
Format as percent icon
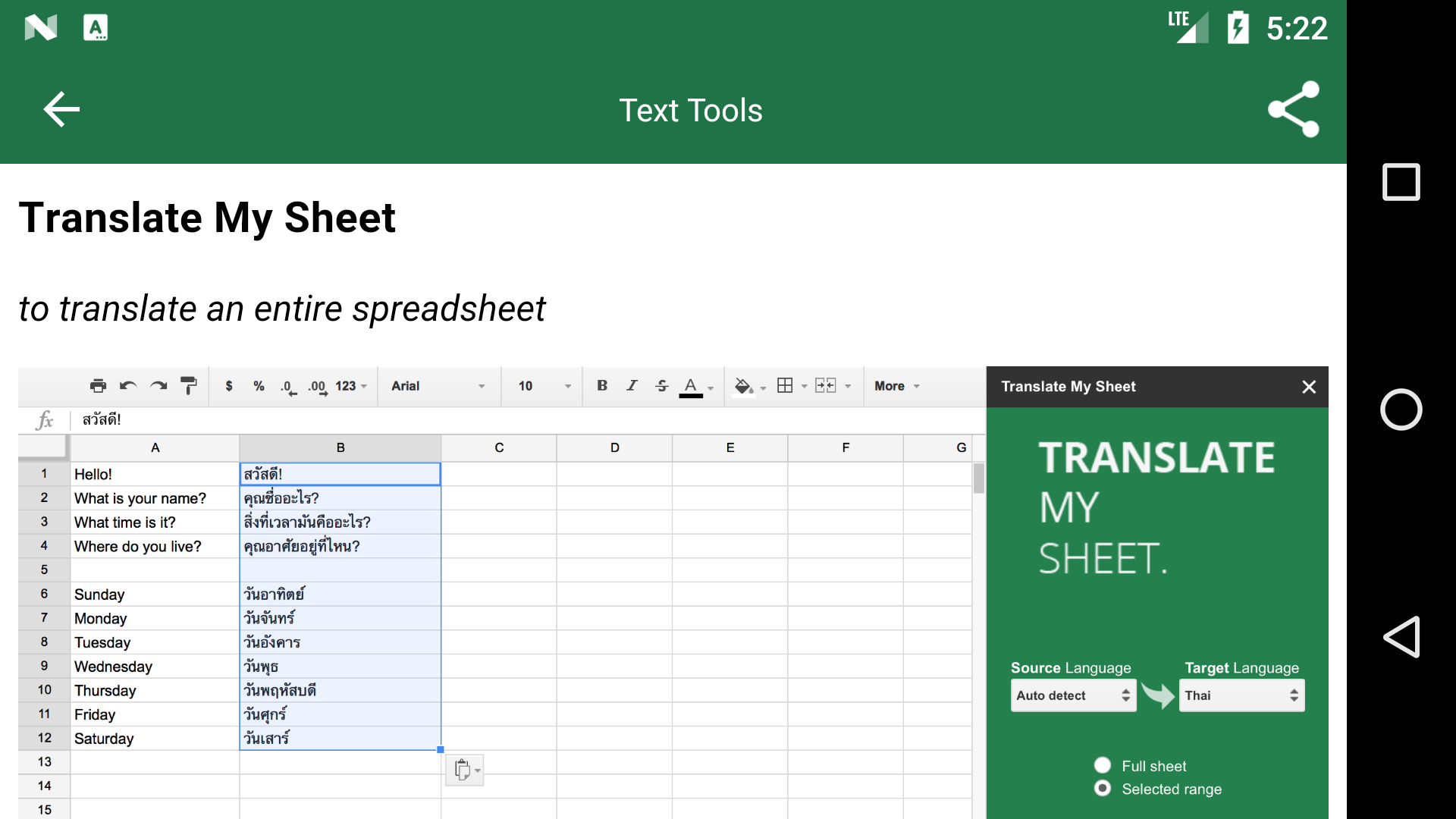tap(259, 386)
